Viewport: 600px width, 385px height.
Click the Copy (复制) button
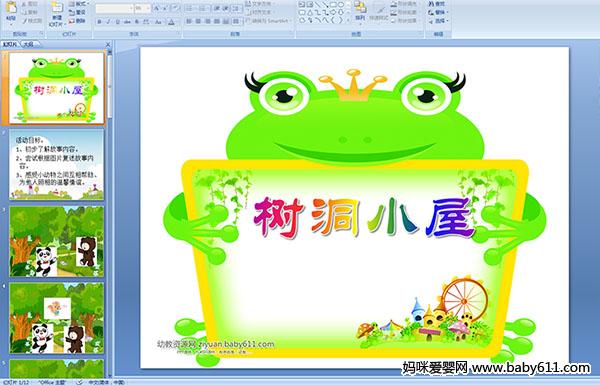coord(30,12)
